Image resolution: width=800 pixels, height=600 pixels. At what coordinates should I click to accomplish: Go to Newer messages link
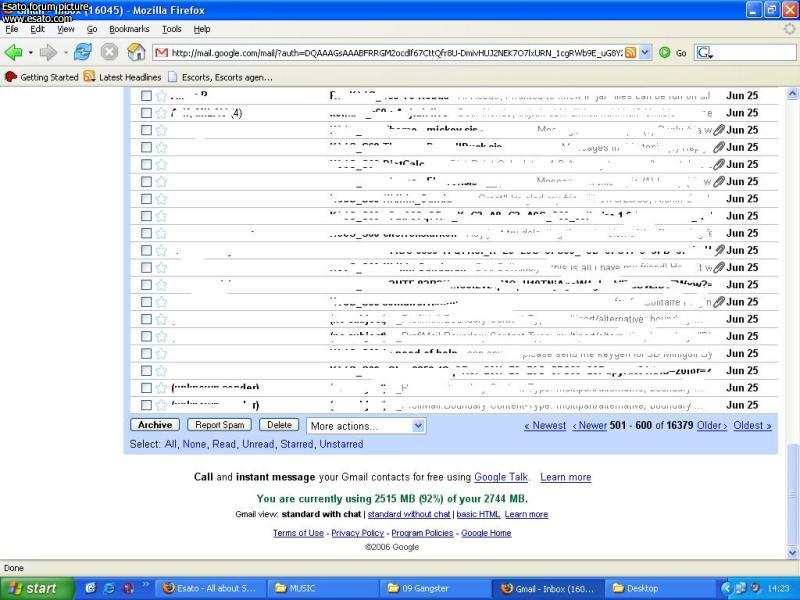pyautogui.click(x=590, y=426)
